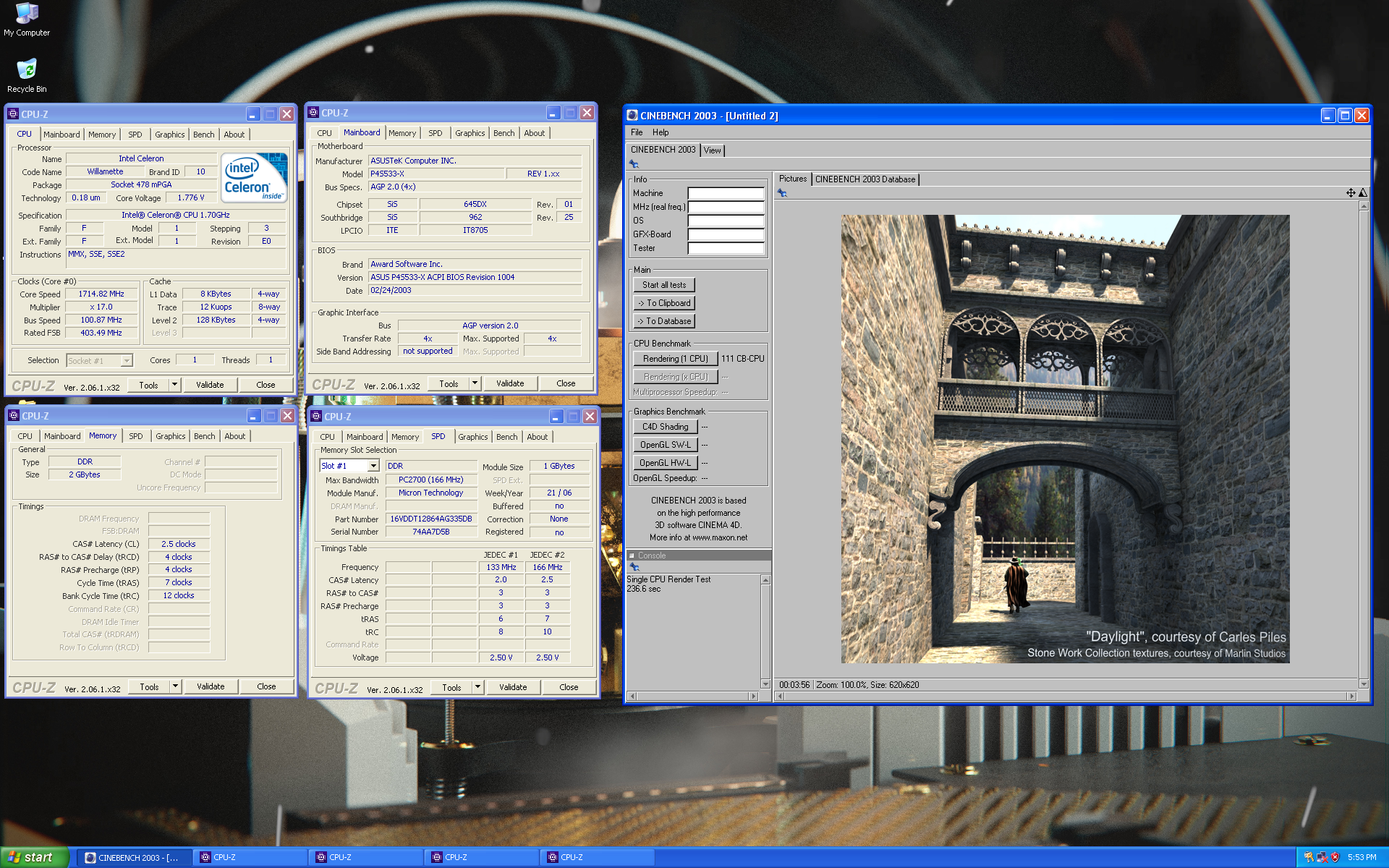Switch to the View tab in CINEBENCH

point(713,150)
